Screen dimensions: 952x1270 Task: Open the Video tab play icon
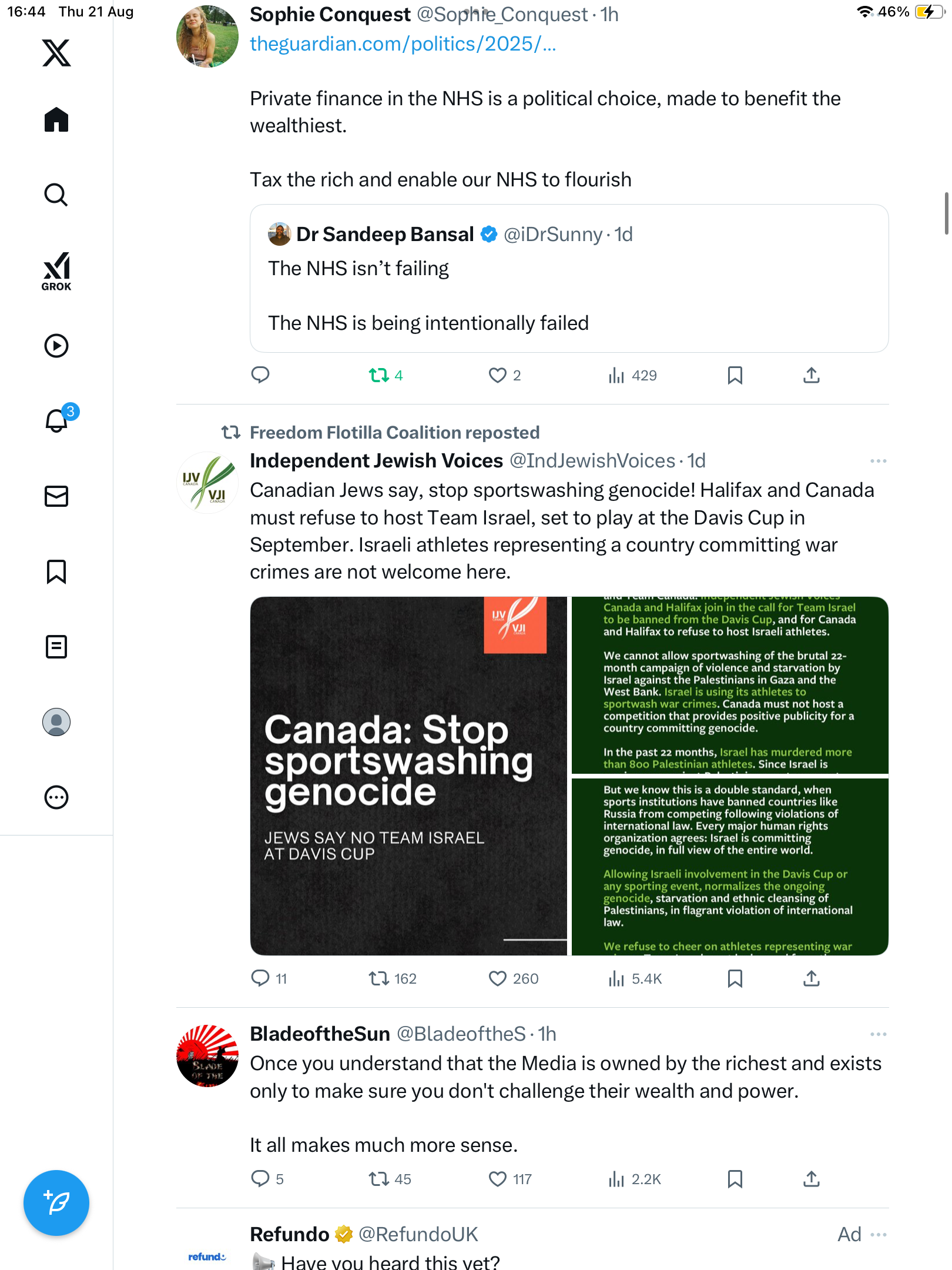pyautogui.click(x=56, y=346)
